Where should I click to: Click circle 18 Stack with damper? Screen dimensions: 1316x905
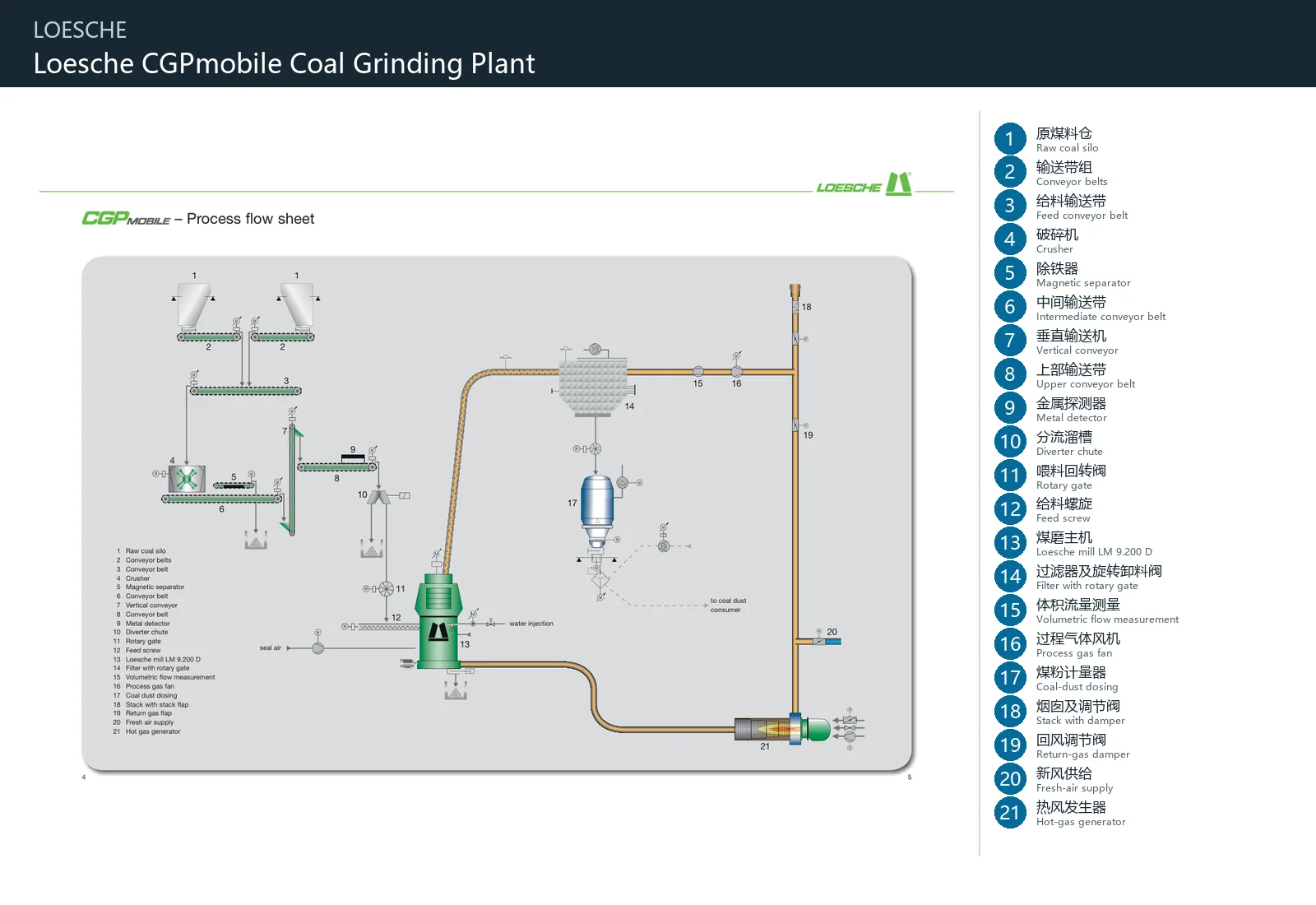pos(1010,712)
